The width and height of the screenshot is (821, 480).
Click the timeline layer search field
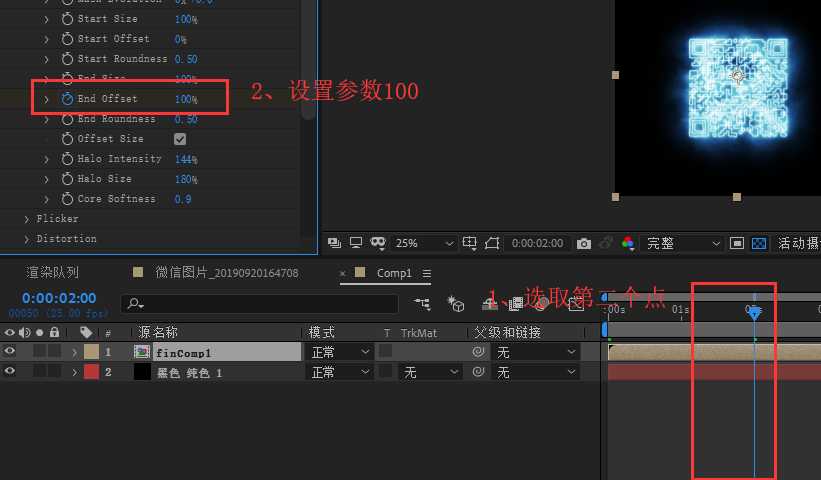click(x=259, y=304)
